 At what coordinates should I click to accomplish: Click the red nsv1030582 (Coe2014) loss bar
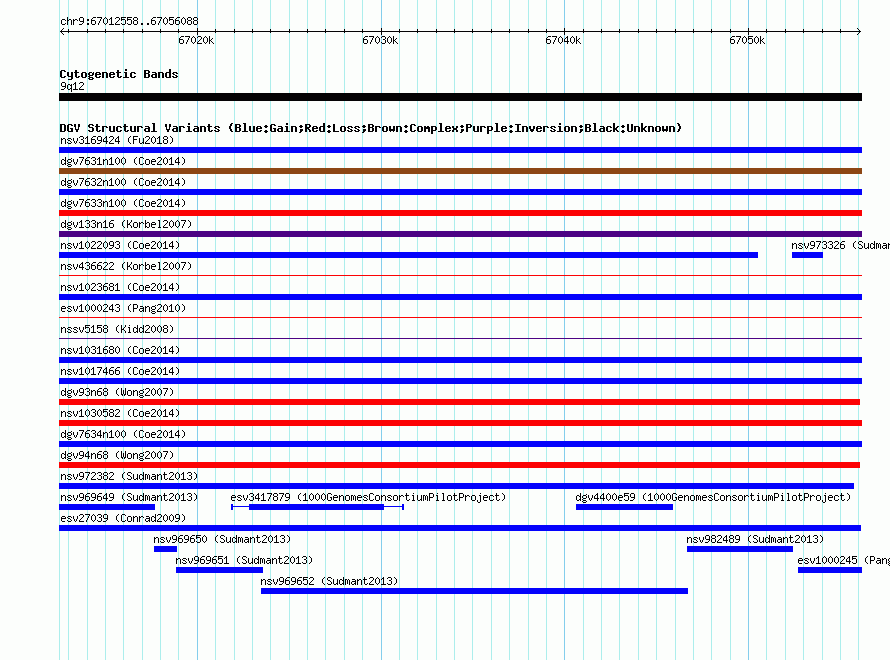pyautogui.click(x=460, y=423)
